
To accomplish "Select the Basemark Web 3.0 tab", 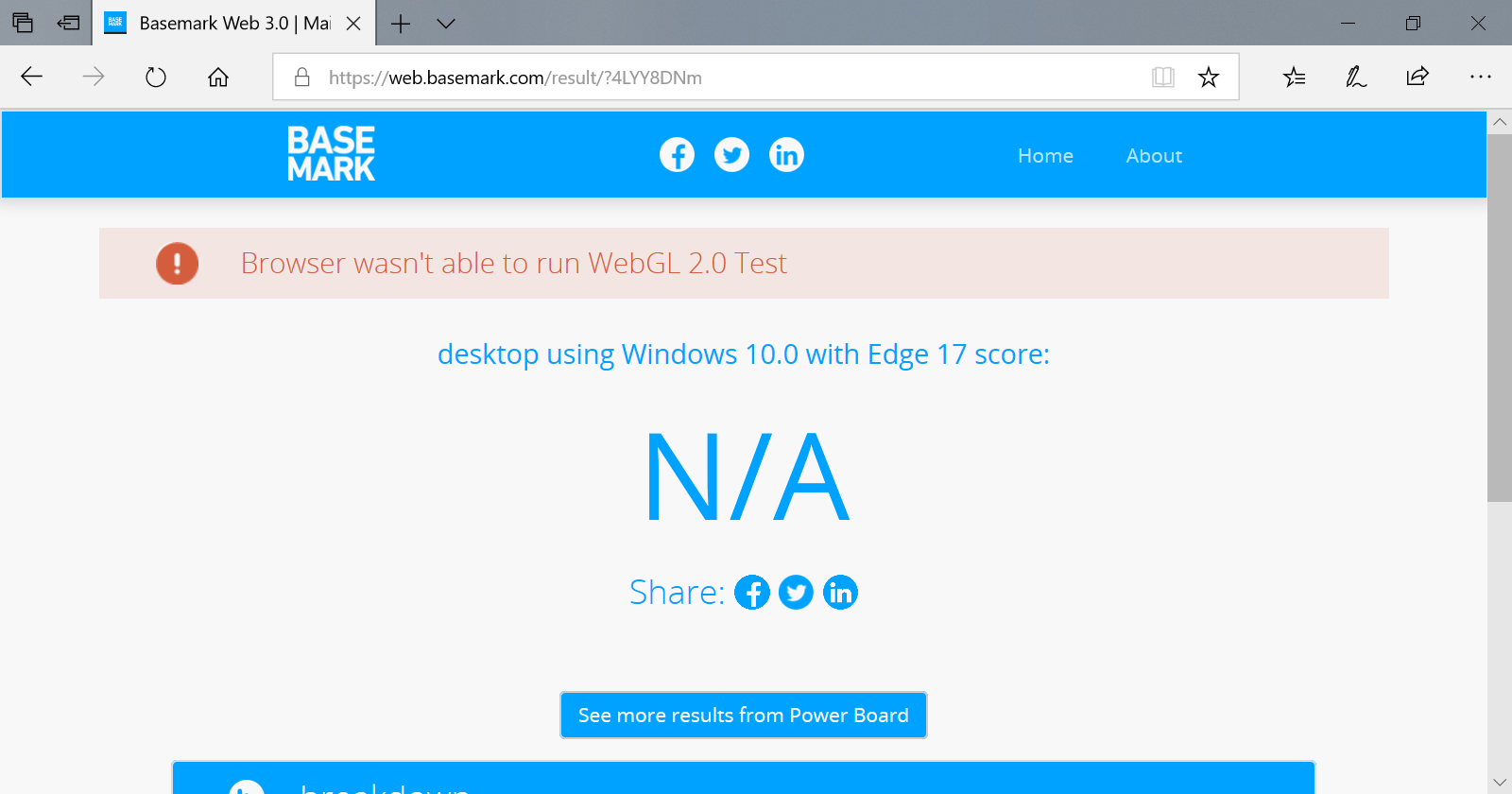I will coord(233,23).
